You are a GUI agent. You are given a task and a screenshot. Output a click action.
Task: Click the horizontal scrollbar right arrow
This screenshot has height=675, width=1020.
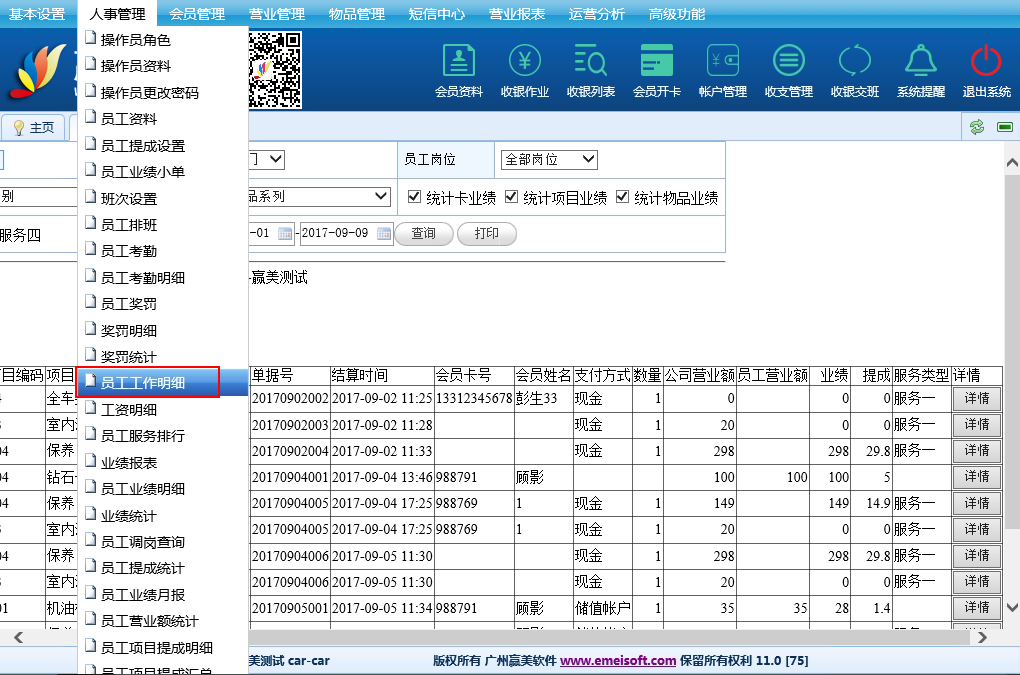(983, 637)
